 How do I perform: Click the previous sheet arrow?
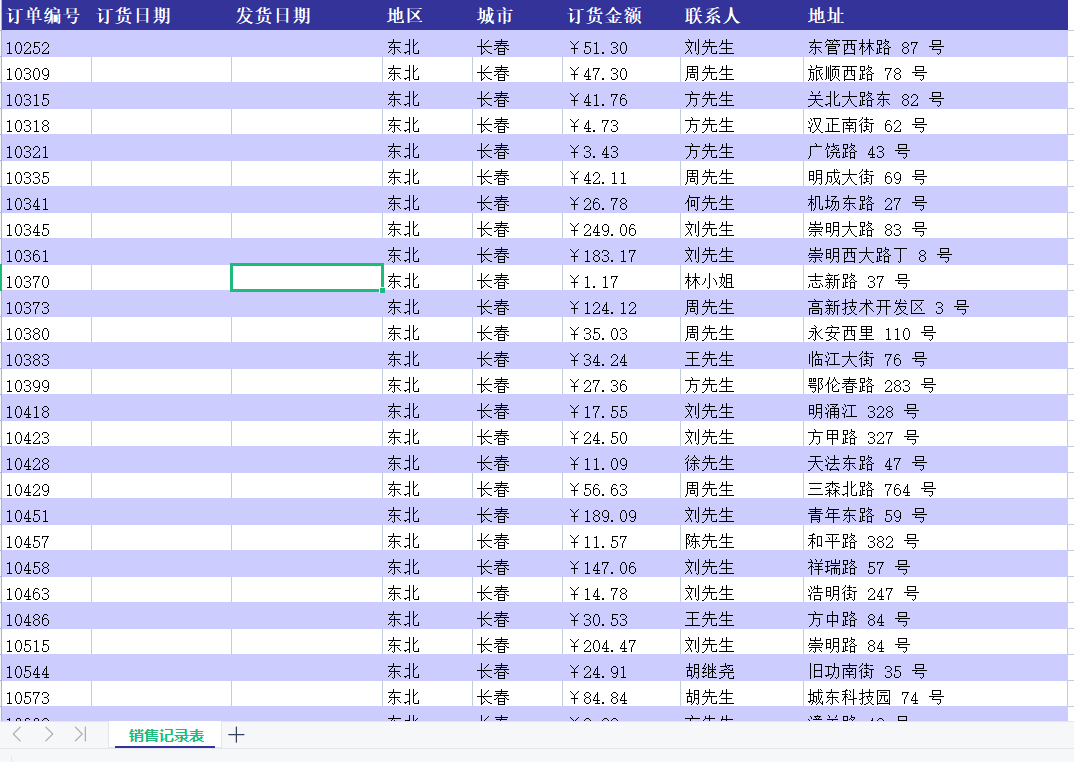[x=17, y=735]
